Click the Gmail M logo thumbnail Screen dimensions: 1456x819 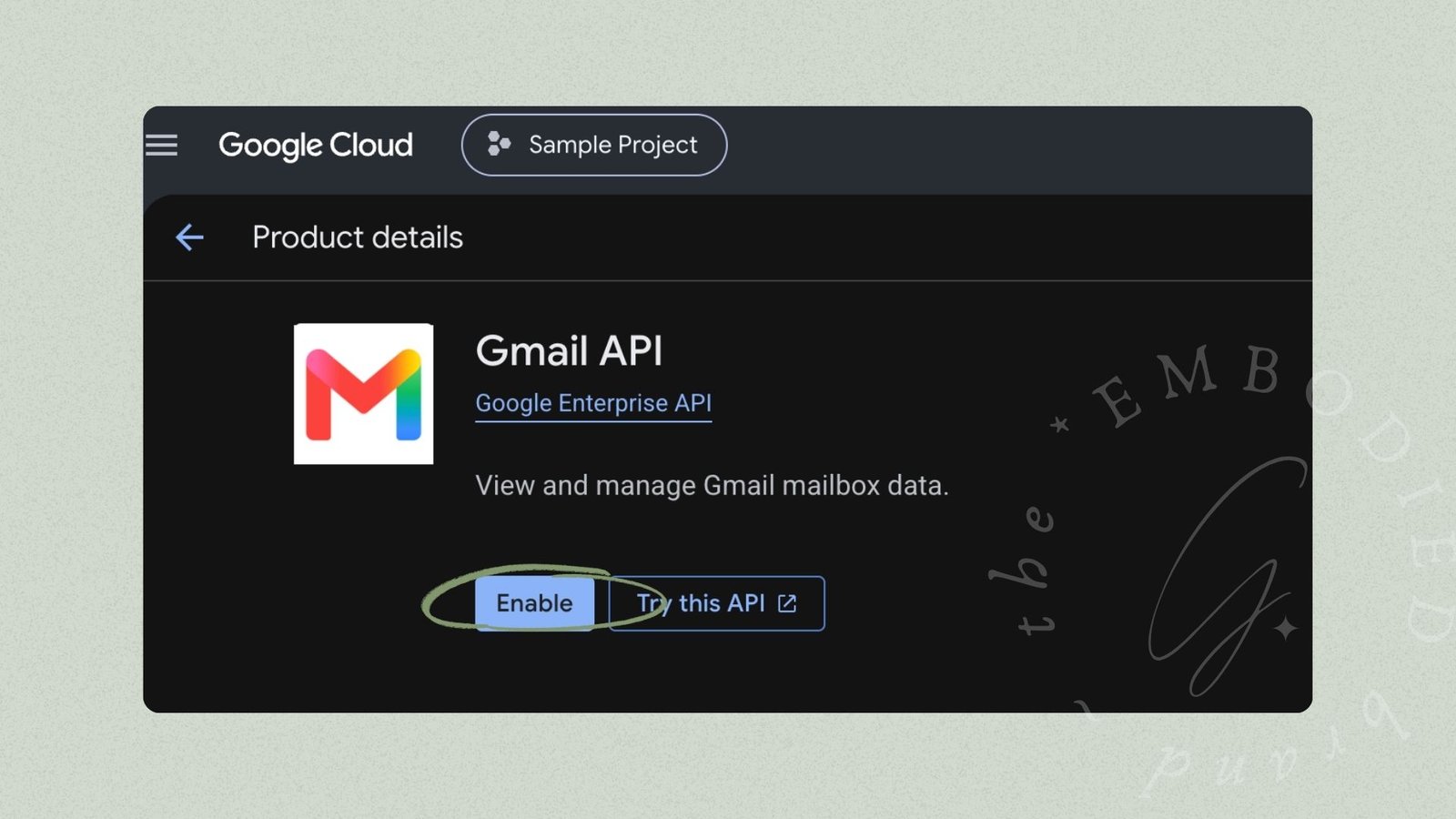pos(363,393)
